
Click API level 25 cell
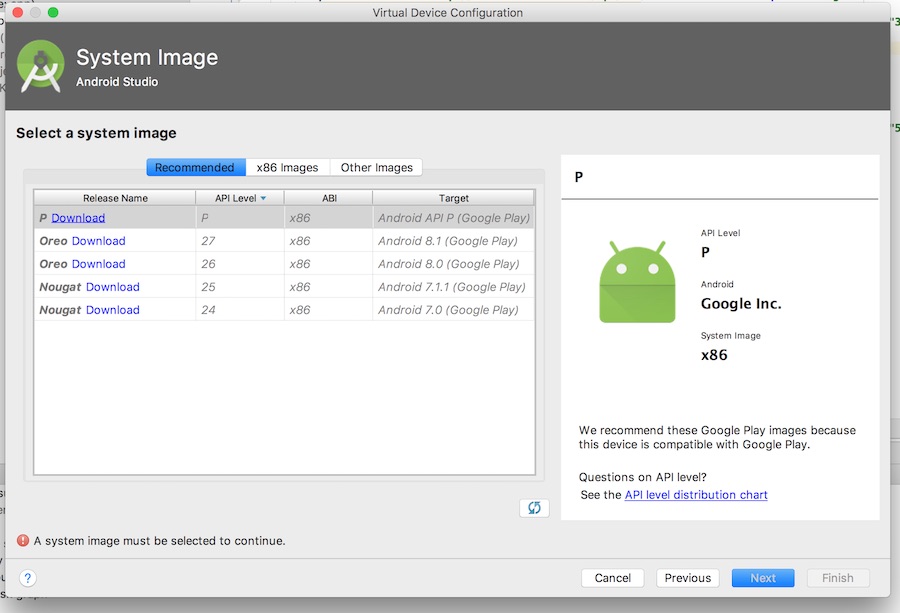pyautogui.click(x=240, y=287)
